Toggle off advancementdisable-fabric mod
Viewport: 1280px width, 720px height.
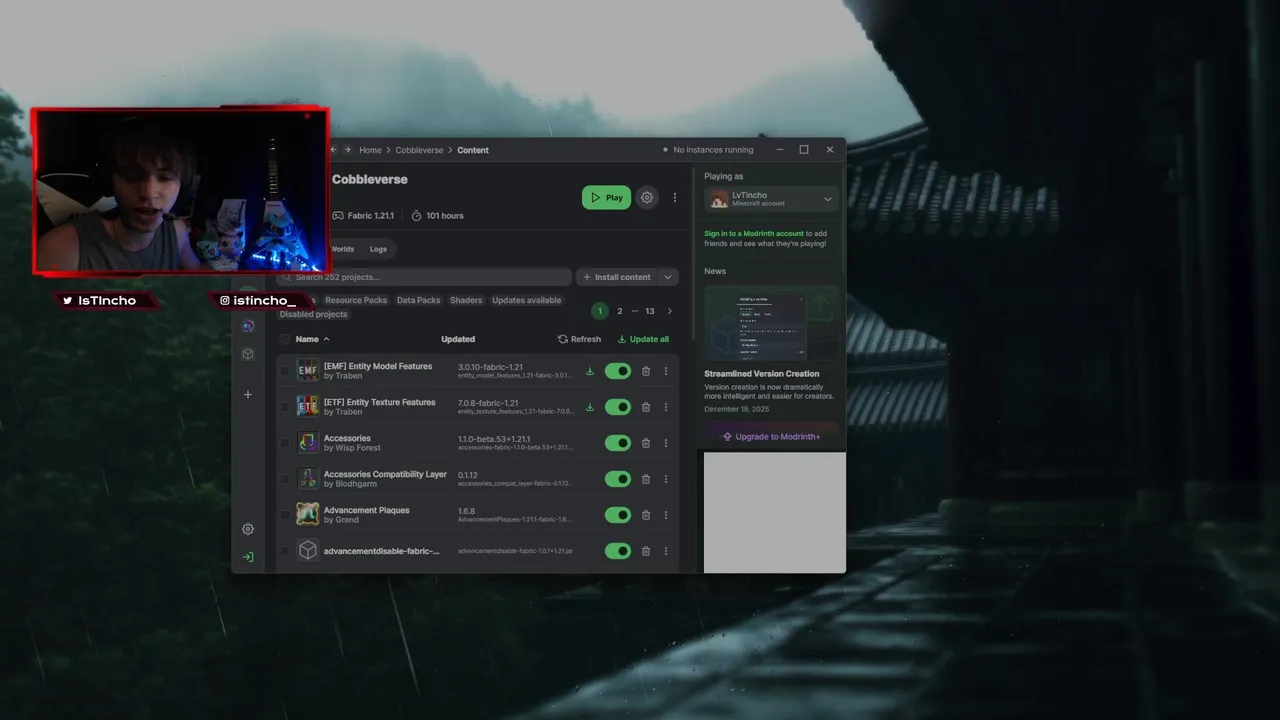618,551
